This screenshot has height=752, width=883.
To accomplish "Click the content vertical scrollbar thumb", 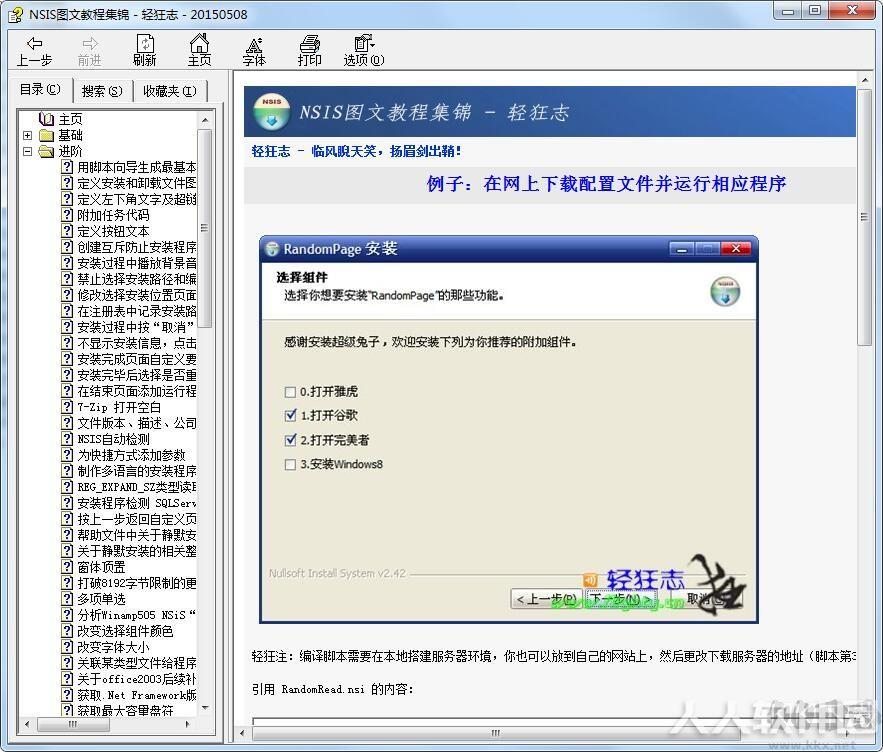I will point(864,217).
